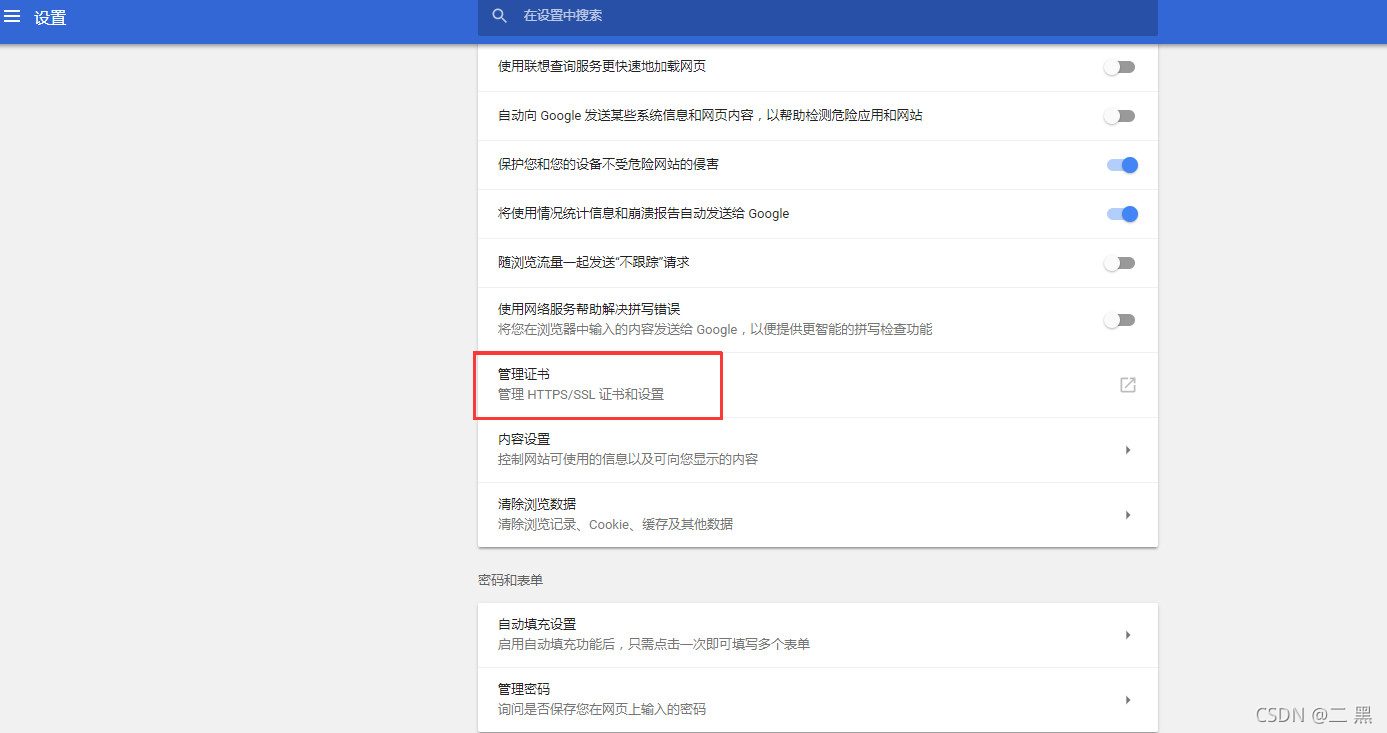
Task: Expand 管理密码 arrow
Action: click(x=1128, y=700)
